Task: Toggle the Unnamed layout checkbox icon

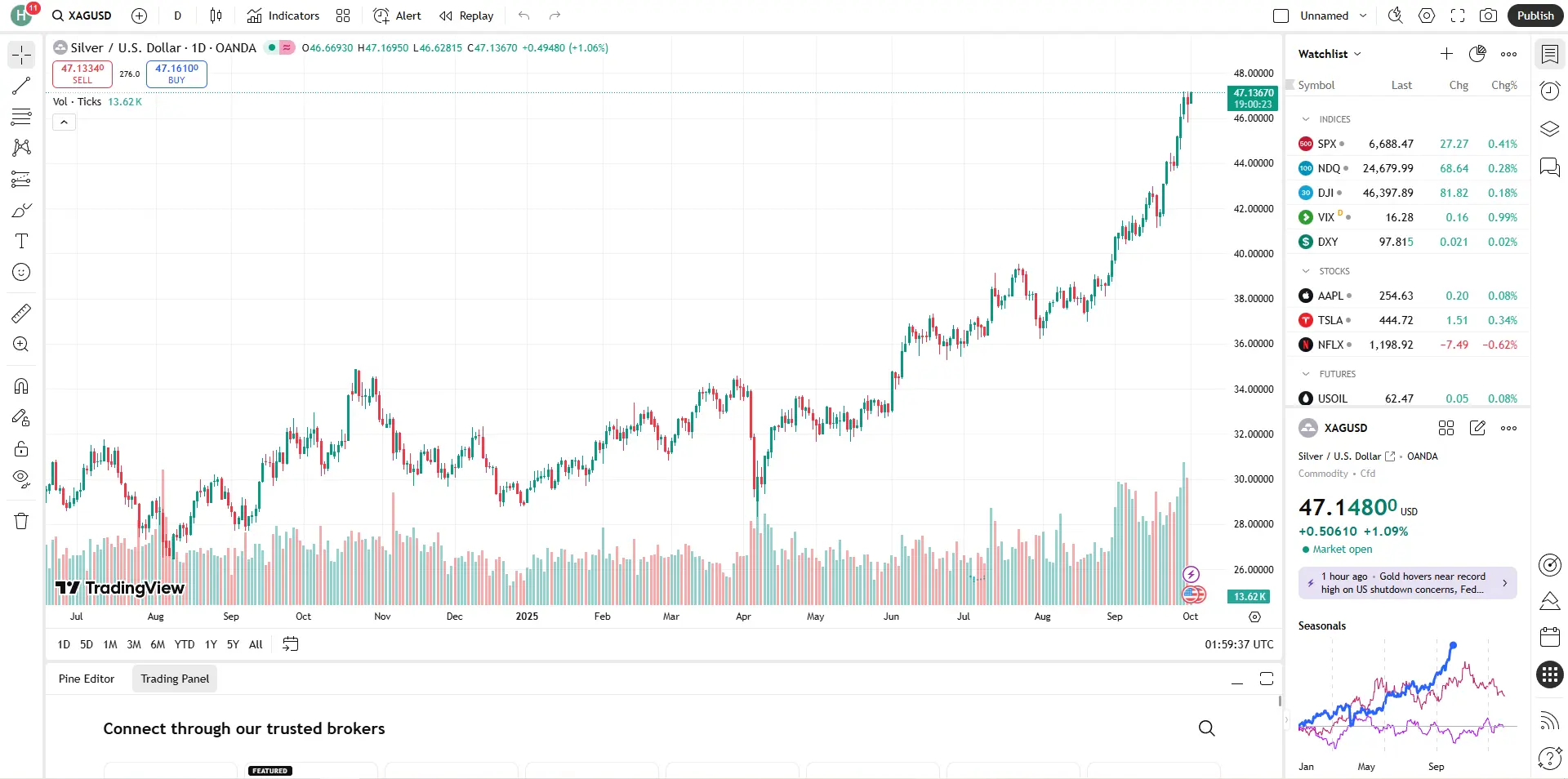Action: pyautogui.click(x=1281, y=16)
